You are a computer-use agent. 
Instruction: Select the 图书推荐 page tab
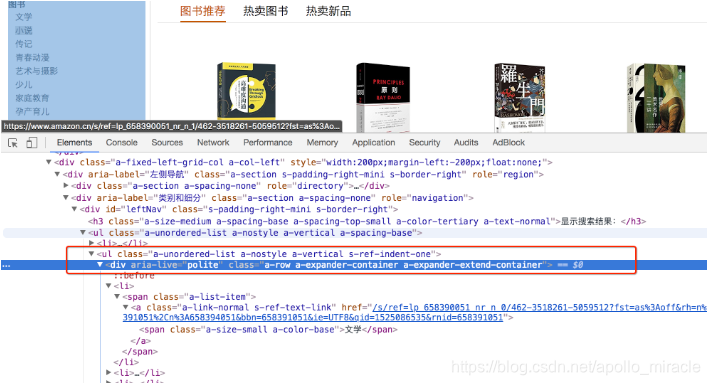tap(202, 11)
